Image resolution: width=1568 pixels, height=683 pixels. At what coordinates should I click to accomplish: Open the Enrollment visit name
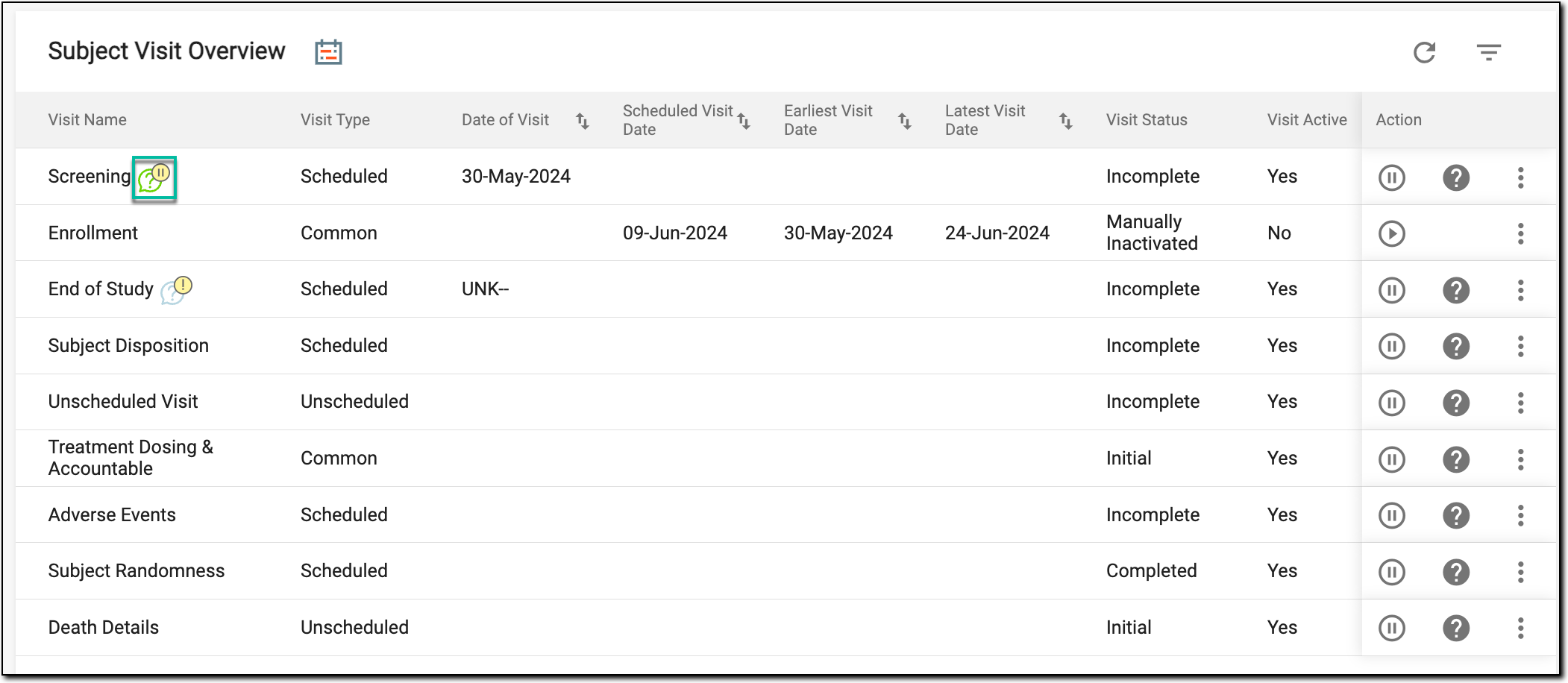(x=93, y=233)
